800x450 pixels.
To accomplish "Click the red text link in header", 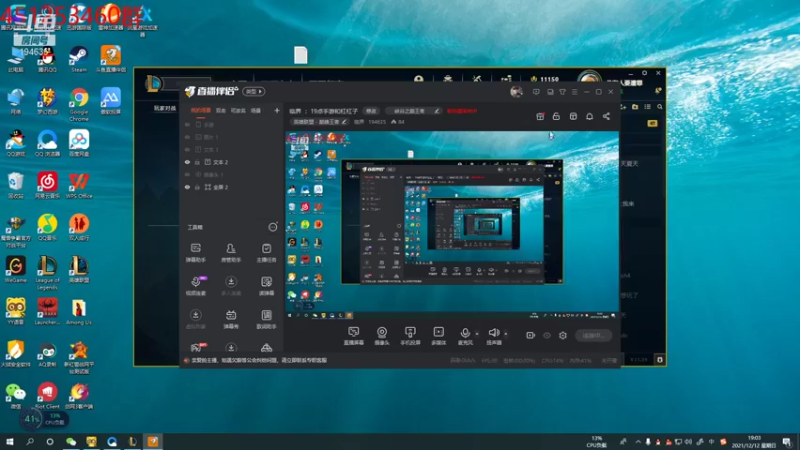I will pyautogui.click(x=462, y=111).
